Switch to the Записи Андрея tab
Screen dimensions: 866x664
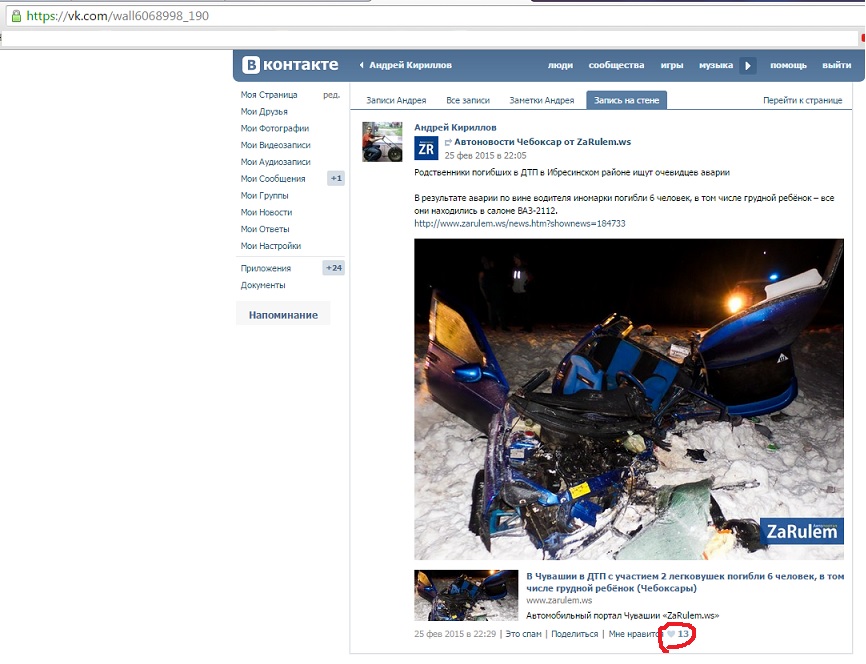point(396,100)
